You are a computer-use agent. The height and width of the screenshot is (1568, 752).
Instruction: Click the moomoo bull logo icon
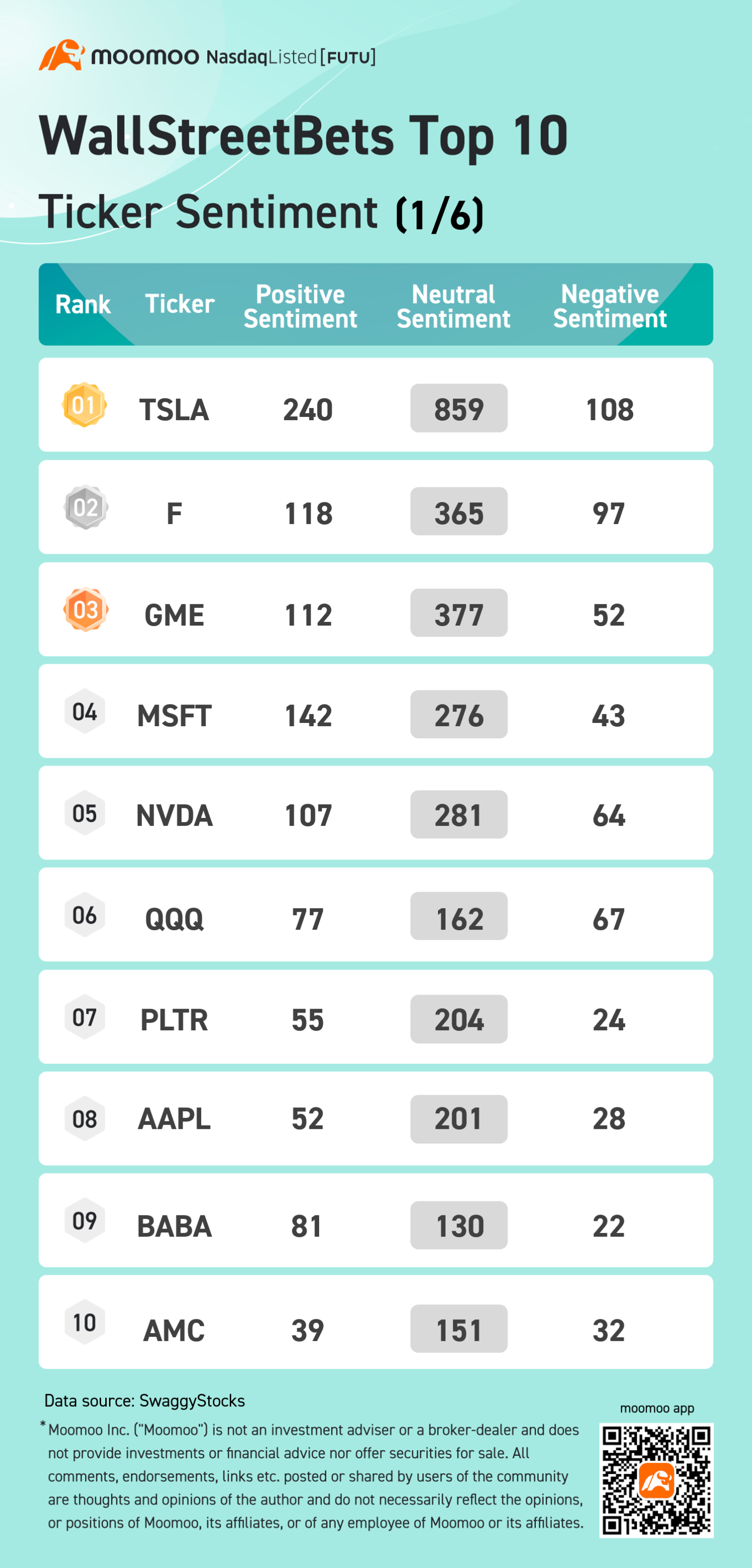pos(62,55)
